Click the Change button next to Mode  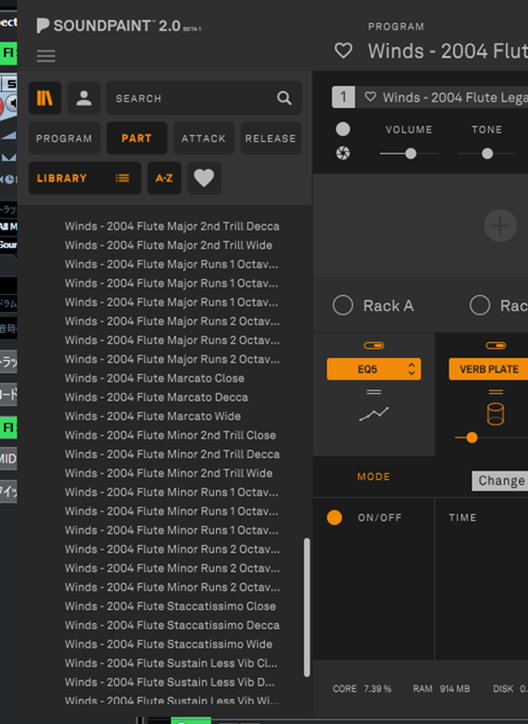tap(500, 481)
